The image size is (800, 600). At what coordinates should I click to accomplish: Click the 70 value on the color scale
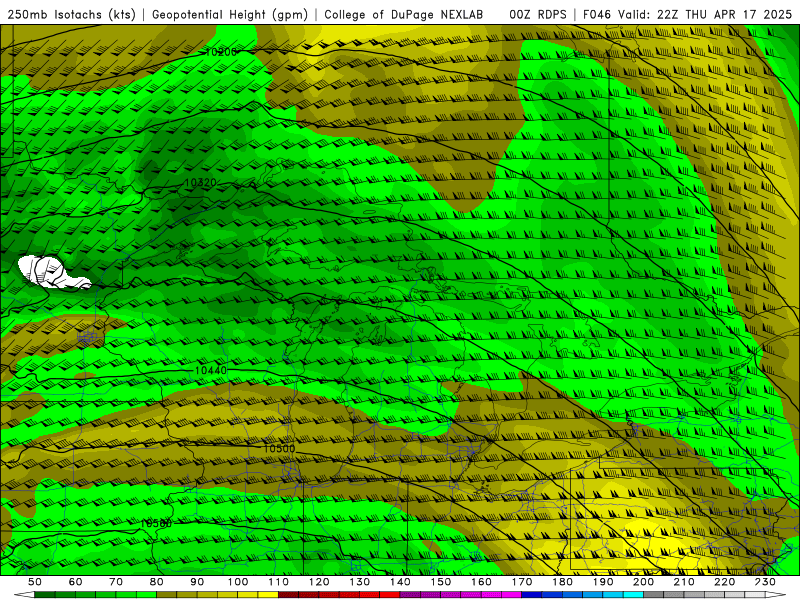point(116,582)
